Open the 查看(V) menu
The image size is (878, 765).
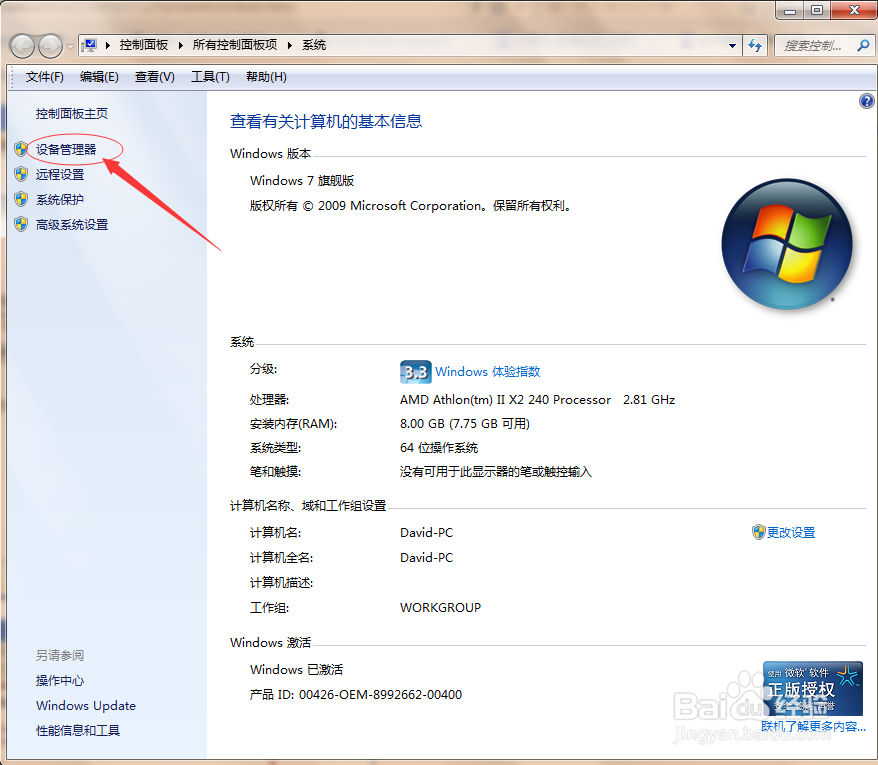tap(155, 77)
